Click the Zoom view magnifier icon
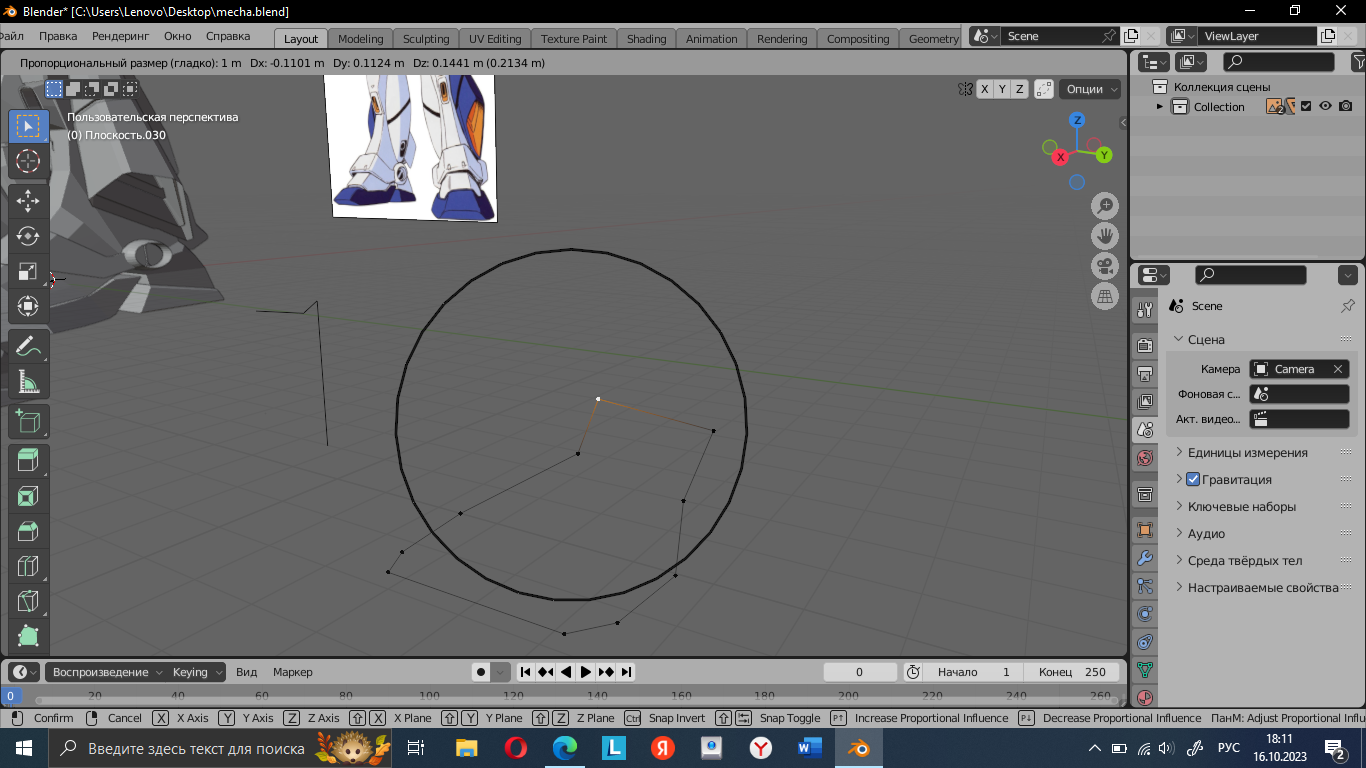 tap(1105, 206)
